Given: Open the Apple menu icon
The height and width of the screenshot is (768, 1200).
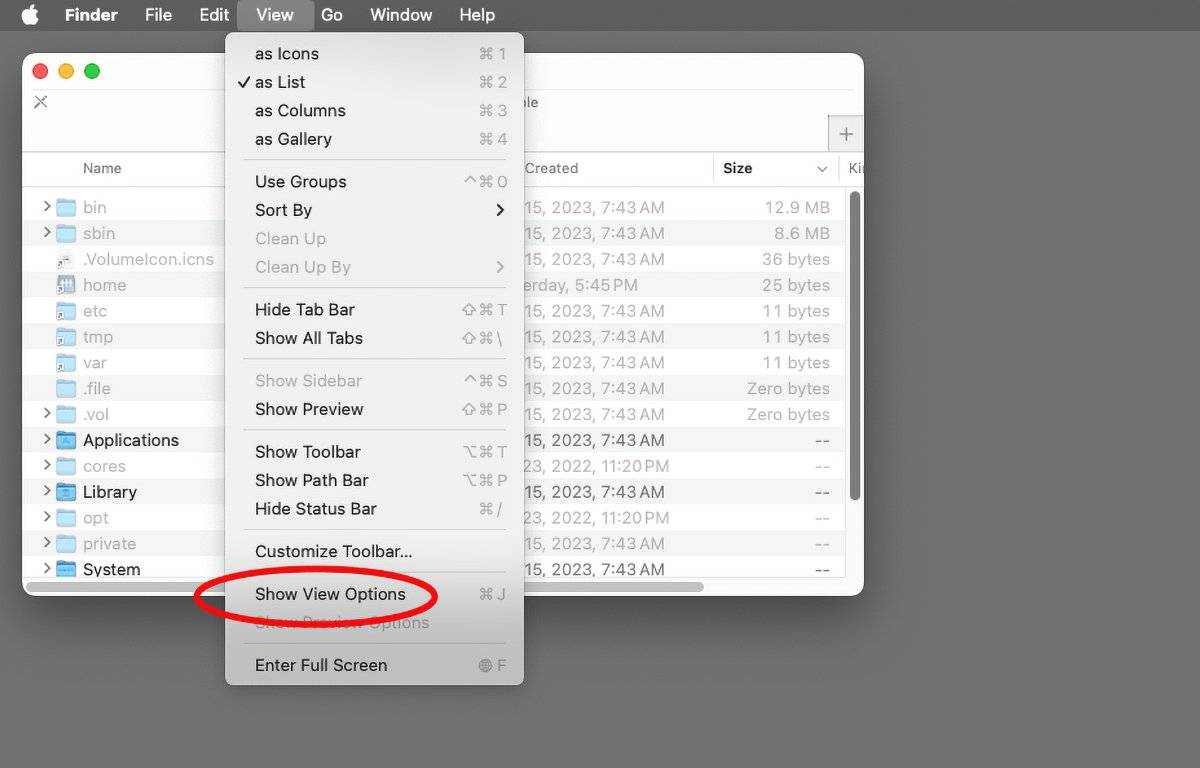Looking at the screenshot, I should (x=30, y=15).
